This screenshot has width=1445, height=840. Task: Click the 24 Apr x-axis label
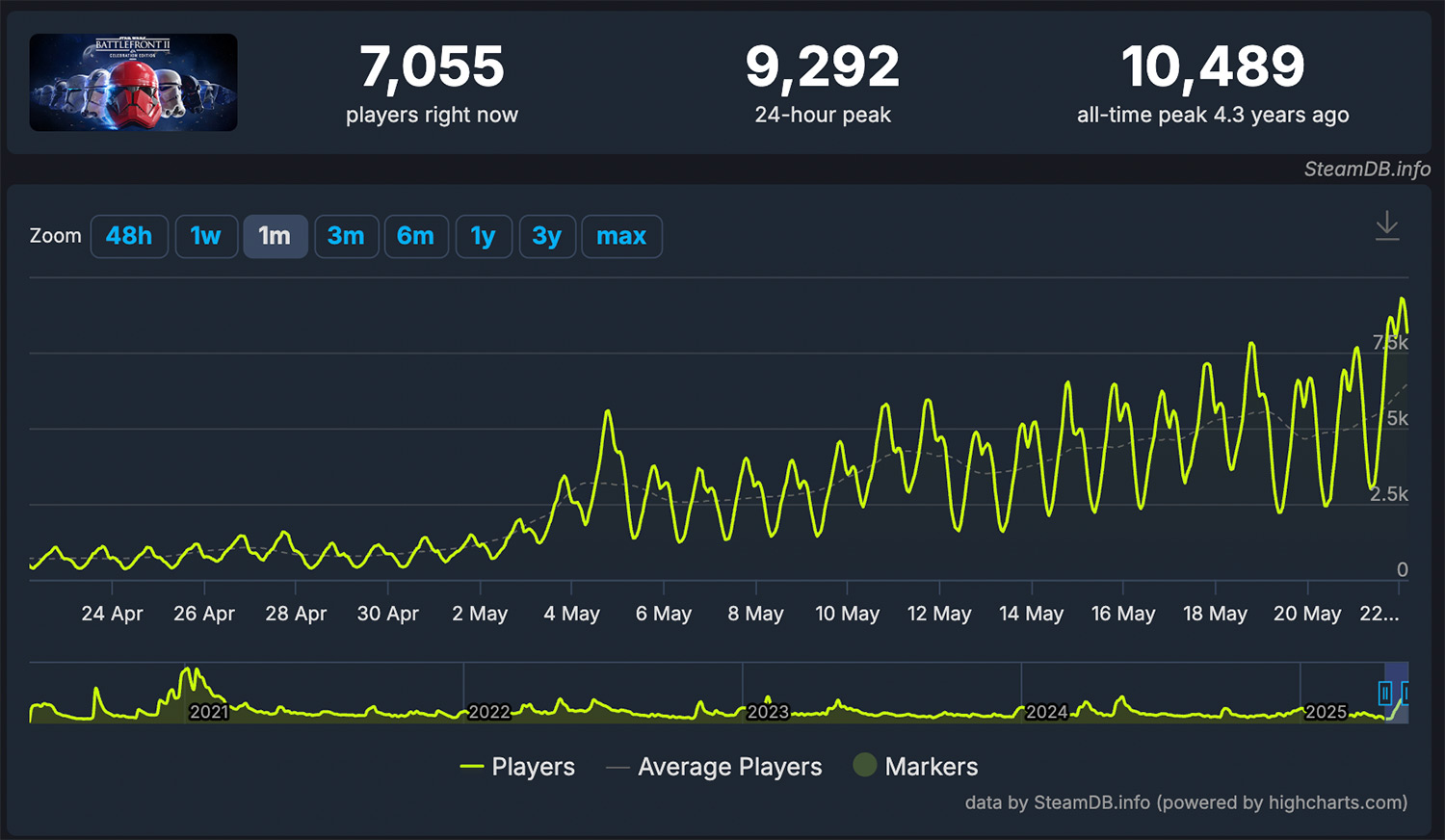click(112, 614)
